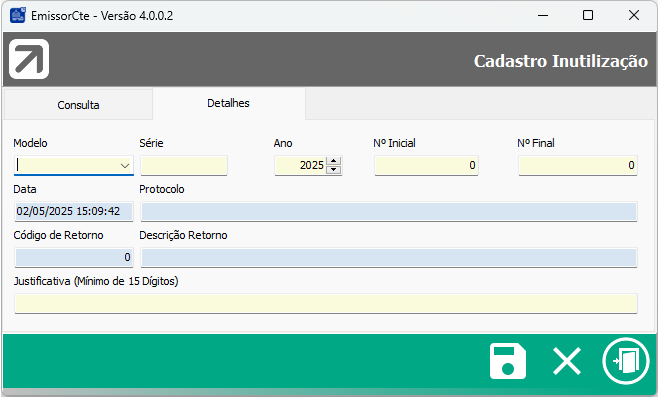
Task: Click the floppy disk save icon
Action: [x=508, y=361]
